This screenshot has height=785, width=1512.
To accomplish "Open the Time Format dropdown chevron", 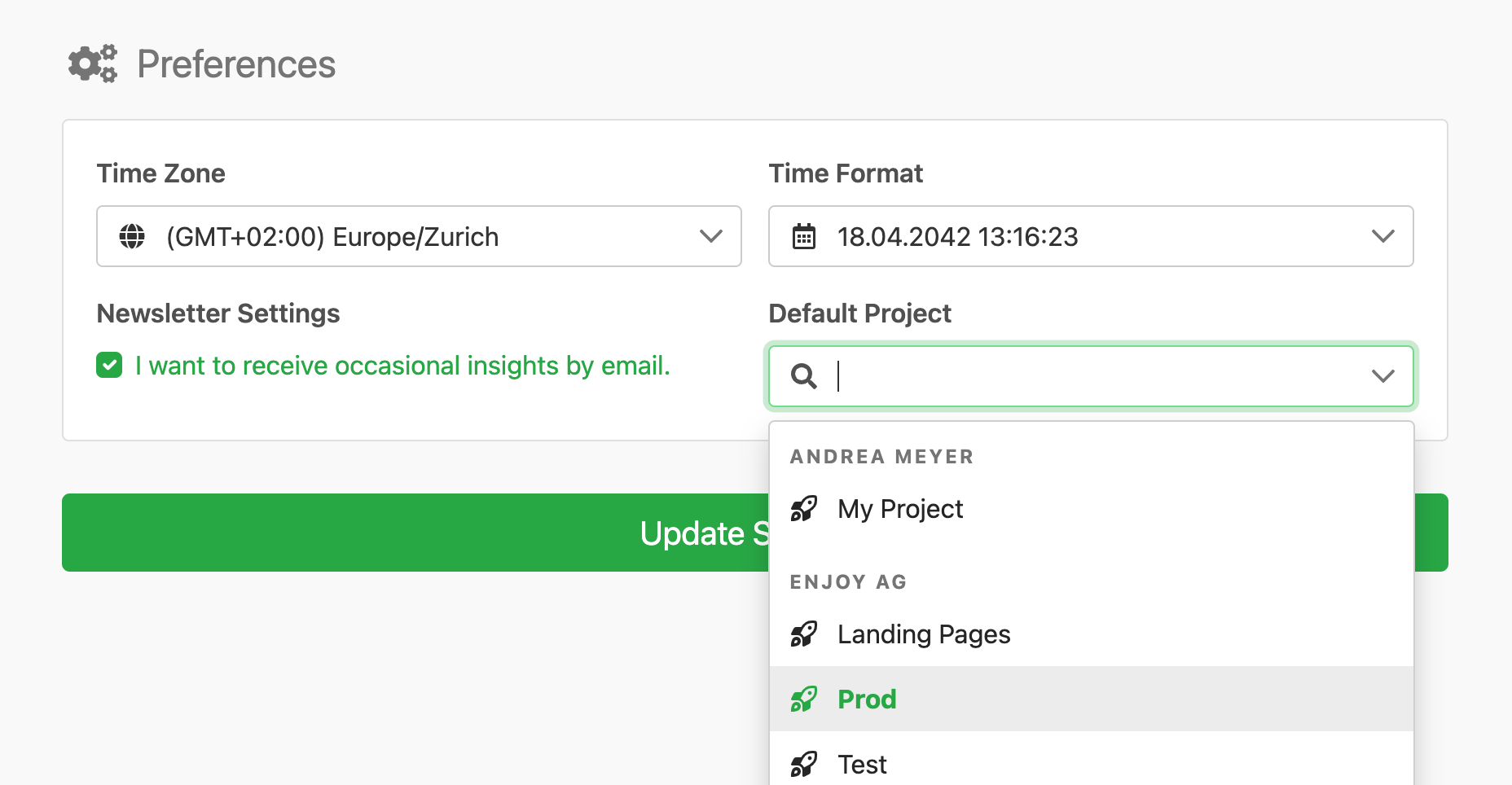I will pyautogui.click(x=1383, y=236).
